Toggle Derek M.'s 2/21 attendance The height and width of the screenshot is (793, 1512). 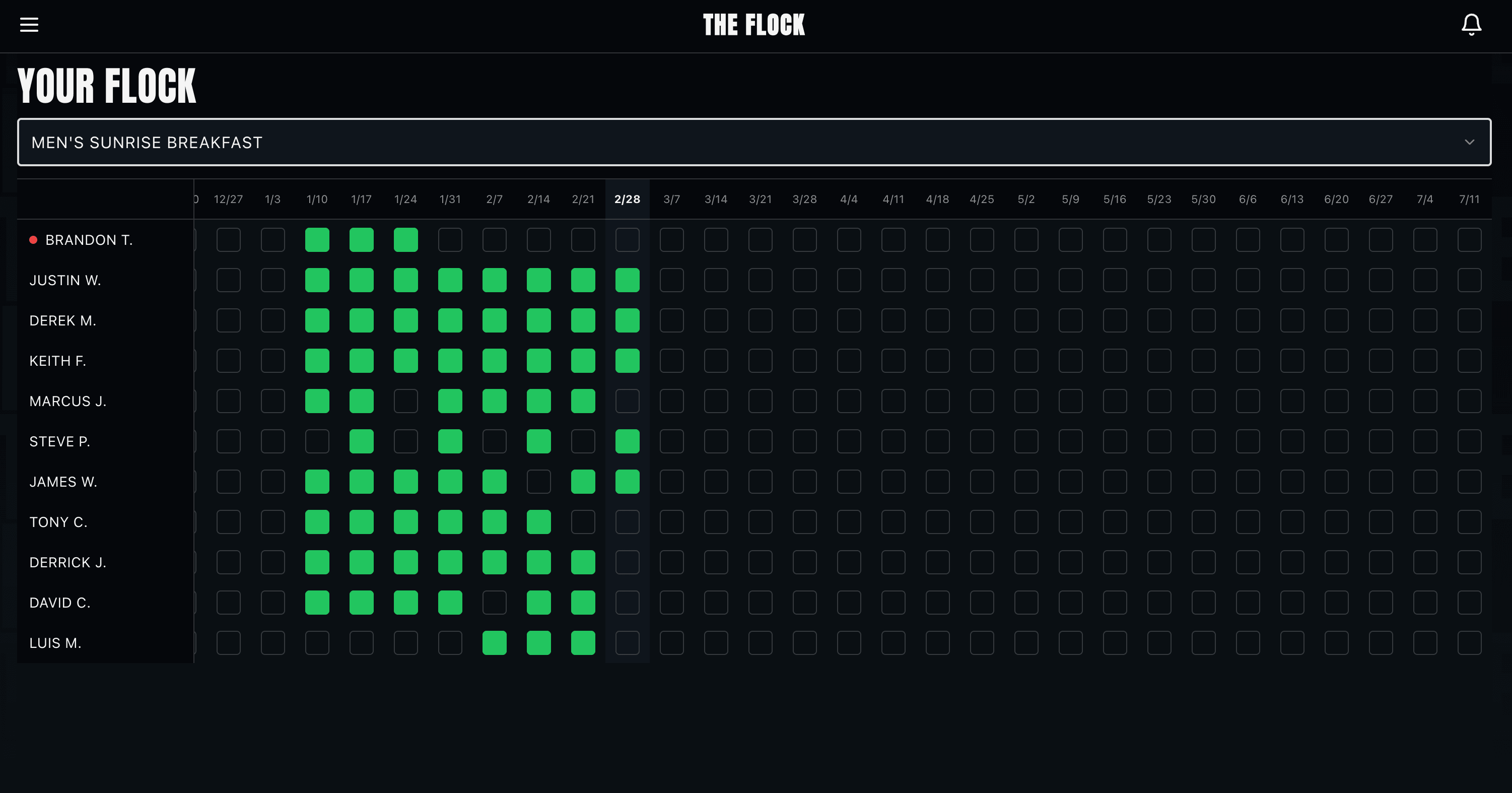[583, 320]
